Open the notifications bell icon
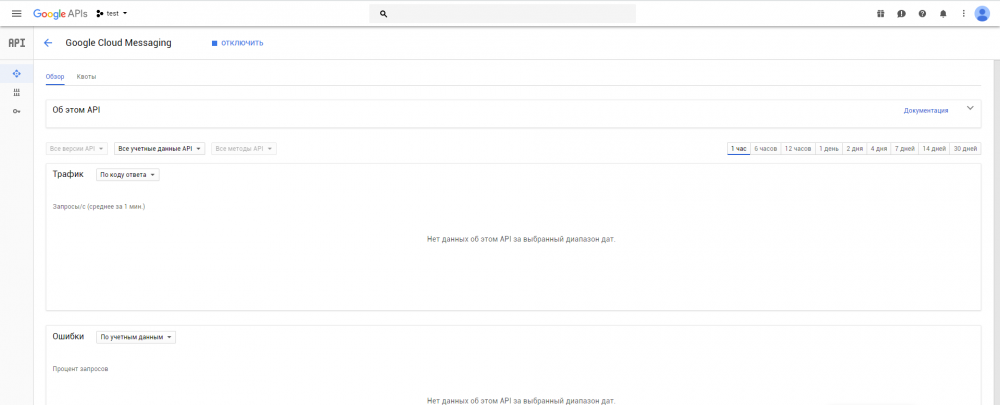Image resolution: width=1000 pixels, height=405 pixels. (x=943, y=13)
